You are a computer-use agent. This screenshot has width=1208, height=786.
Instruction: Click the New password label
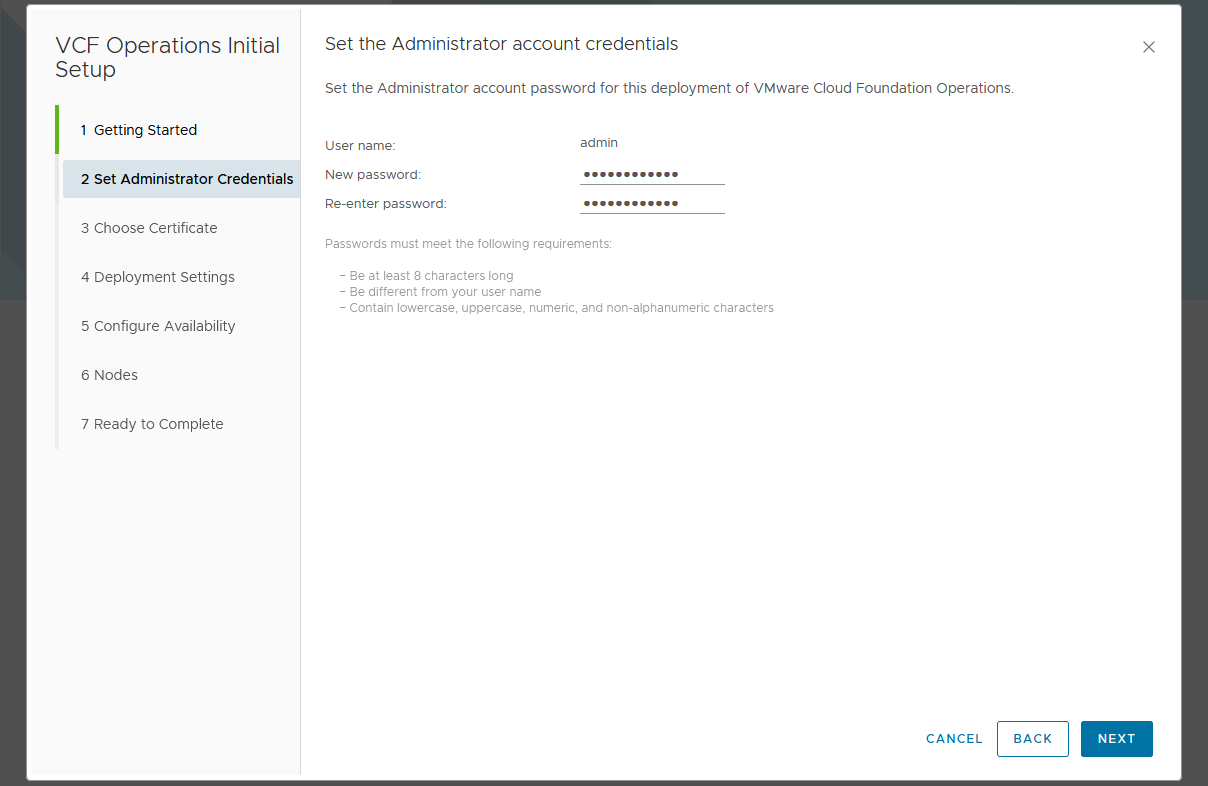coord(373,175)
